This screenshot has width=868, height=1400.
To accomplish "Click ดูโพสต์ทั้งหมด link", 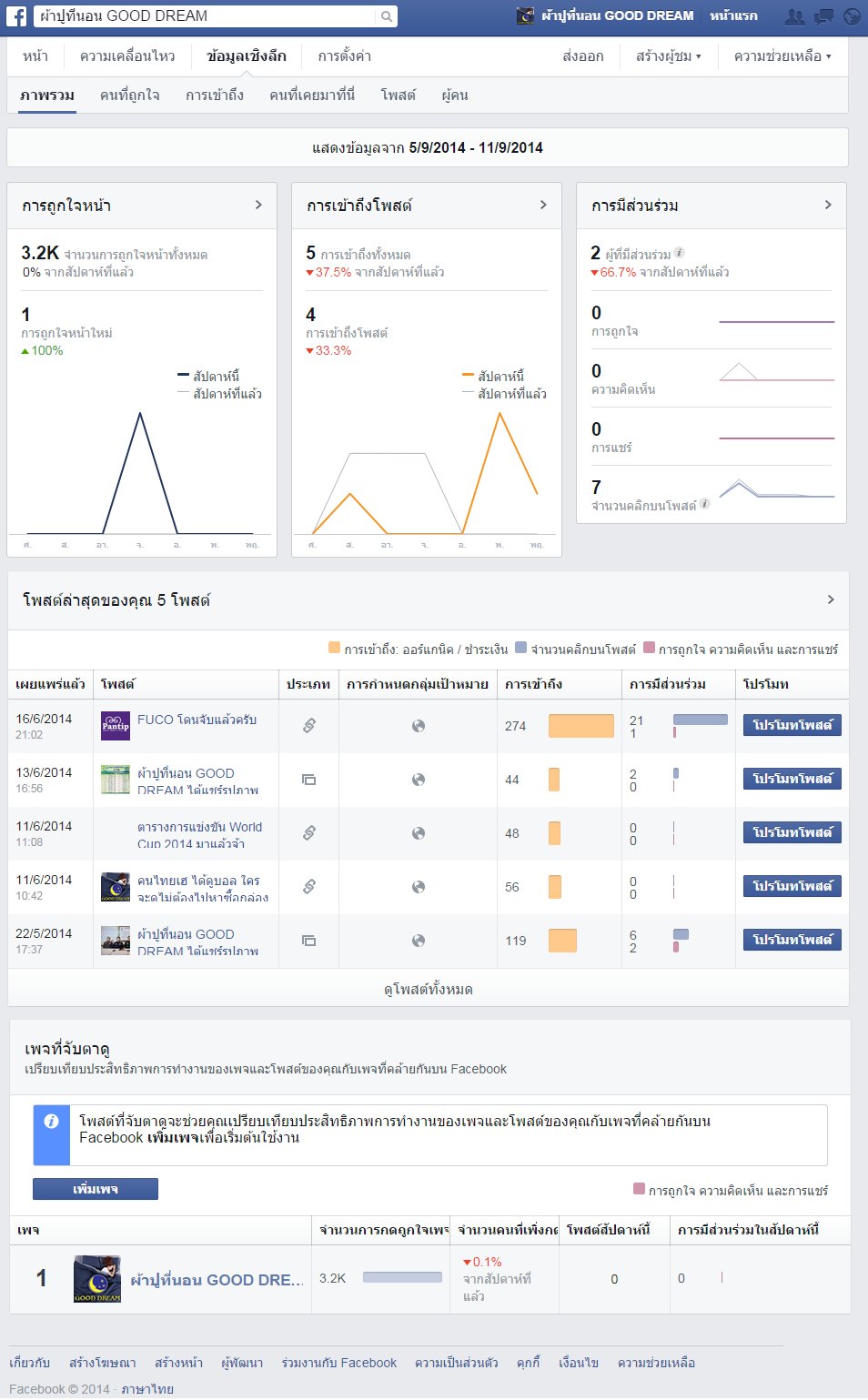I will [429, 990].
